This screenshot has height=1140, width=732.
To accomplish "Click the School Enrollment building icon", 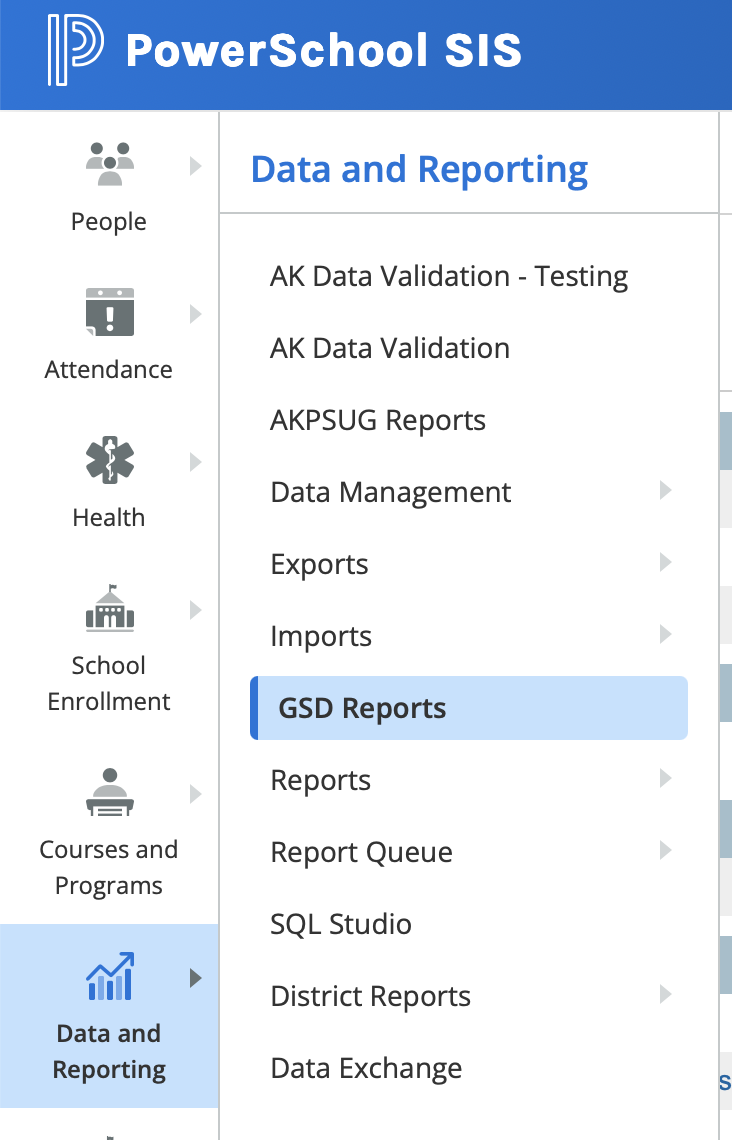I will 109,608.
